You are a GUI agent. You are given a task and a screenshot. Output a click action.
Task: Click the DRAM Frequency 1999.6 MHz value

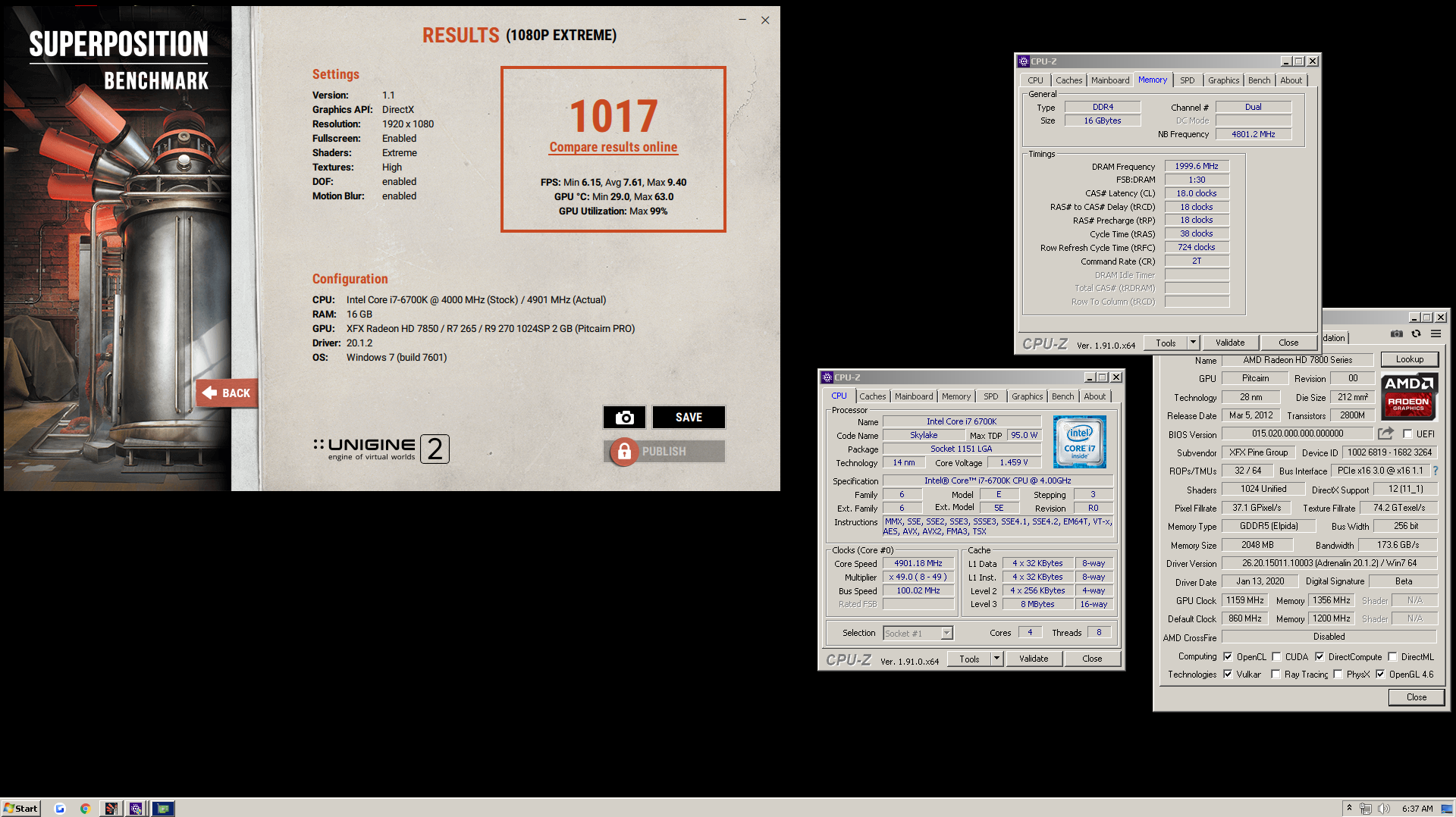(x=1197, y=166)
